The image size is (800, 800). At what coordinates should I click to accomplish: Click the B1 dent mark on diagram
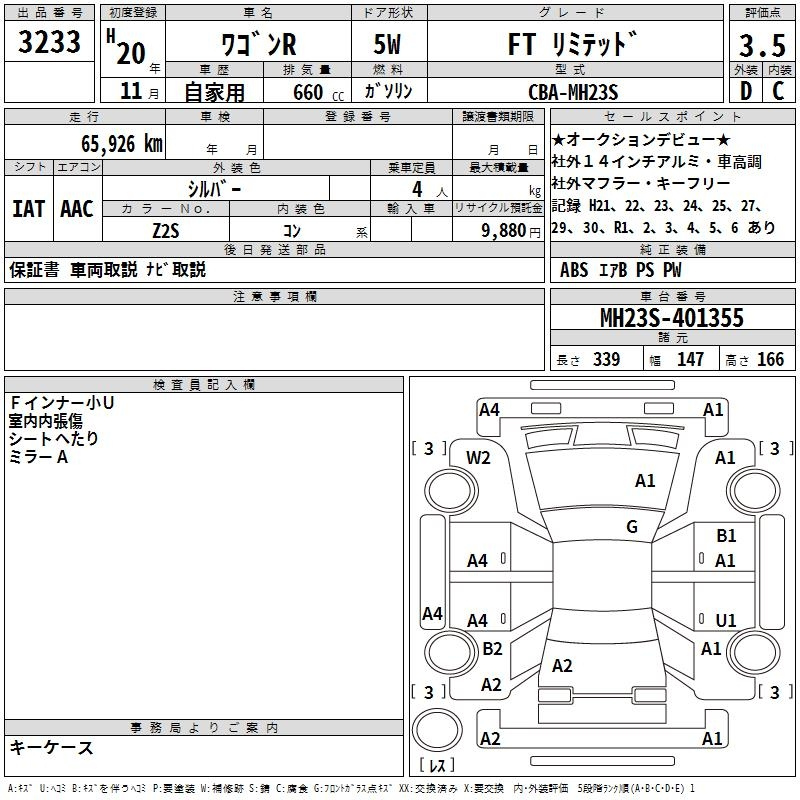coord(726,537)
